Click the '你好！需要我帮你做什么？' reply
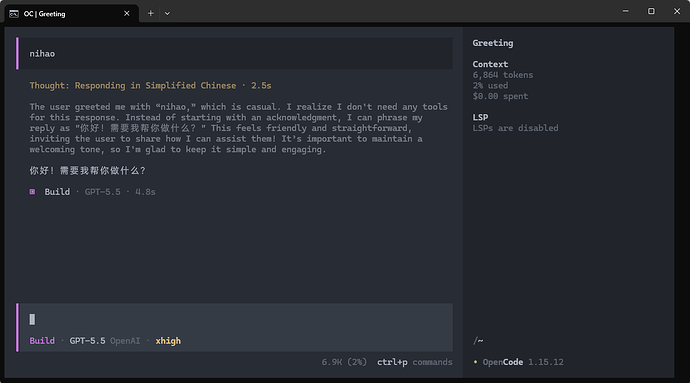690x383 pixels. pos(87,170)
